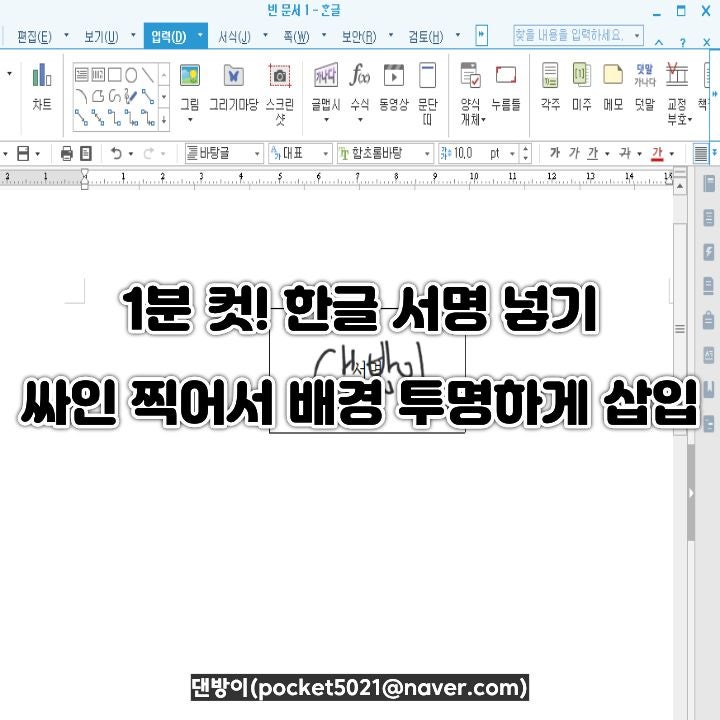Add an endnote with 미주
This screenshot has width=720, height=720.
582,87
